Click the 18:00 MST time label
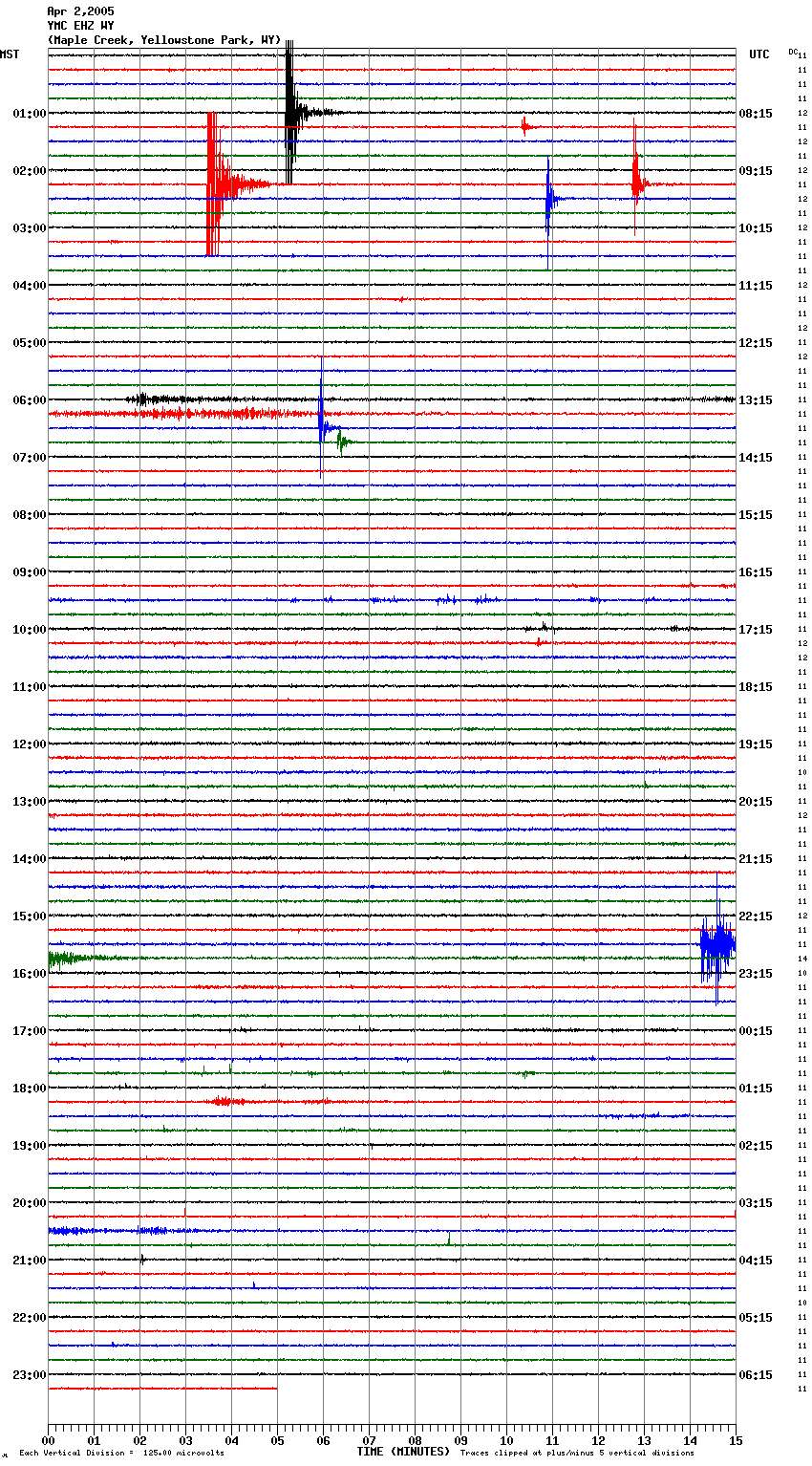The height and width of the screenshot is (1466, 812). coord(30,1089)
